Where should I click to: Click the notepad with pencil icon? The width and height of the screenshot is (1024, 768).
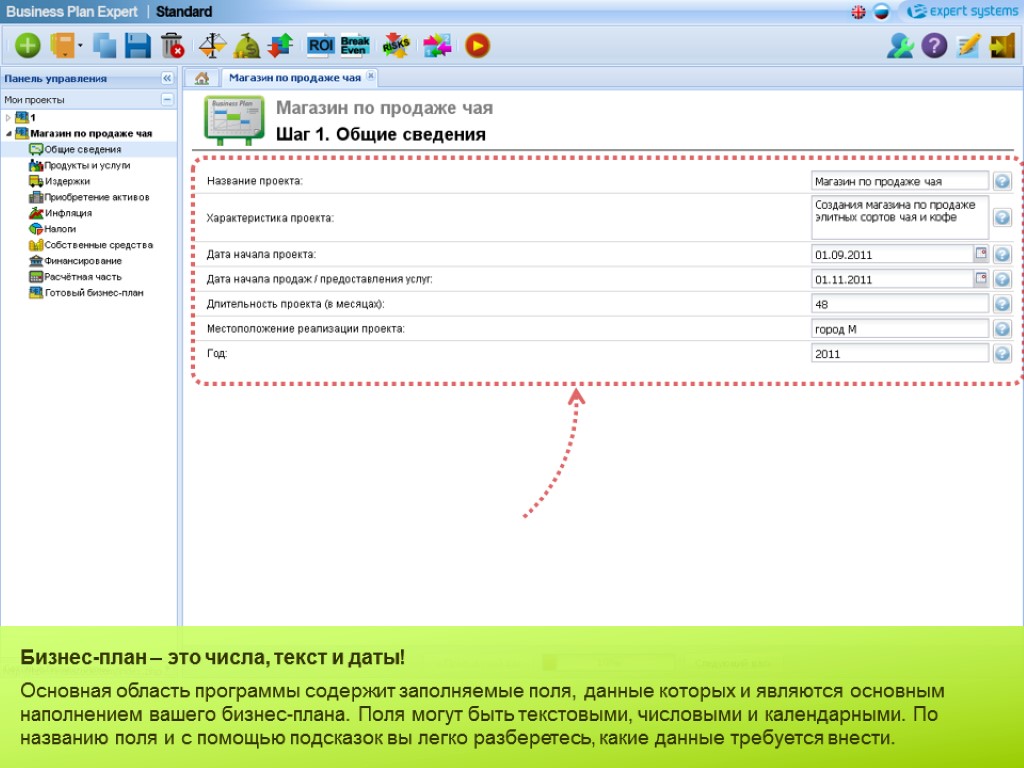click(968, 46)
